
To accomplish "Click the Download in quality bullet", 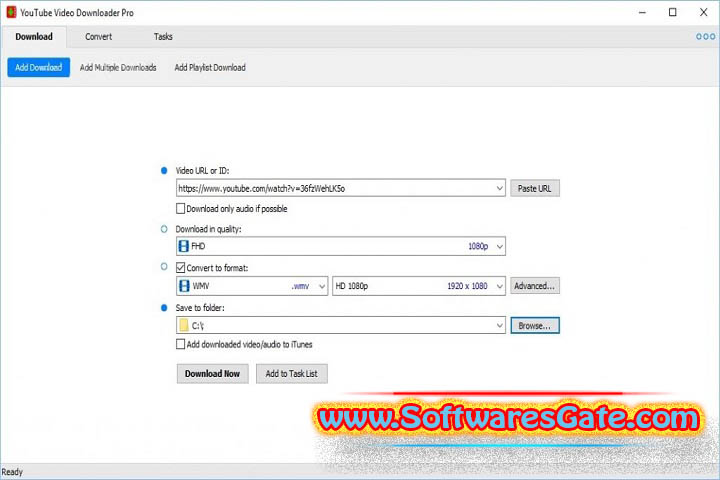I will (x=164, y=229).
